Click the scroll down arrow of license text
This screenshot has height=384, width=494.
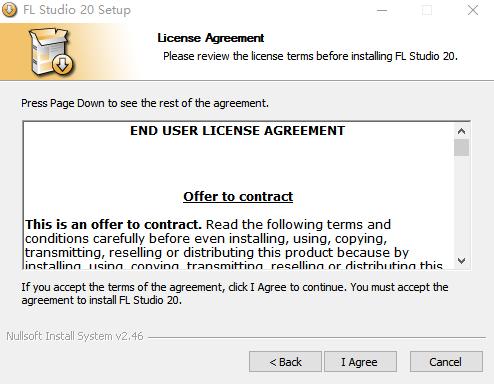(x=461, y=261)
